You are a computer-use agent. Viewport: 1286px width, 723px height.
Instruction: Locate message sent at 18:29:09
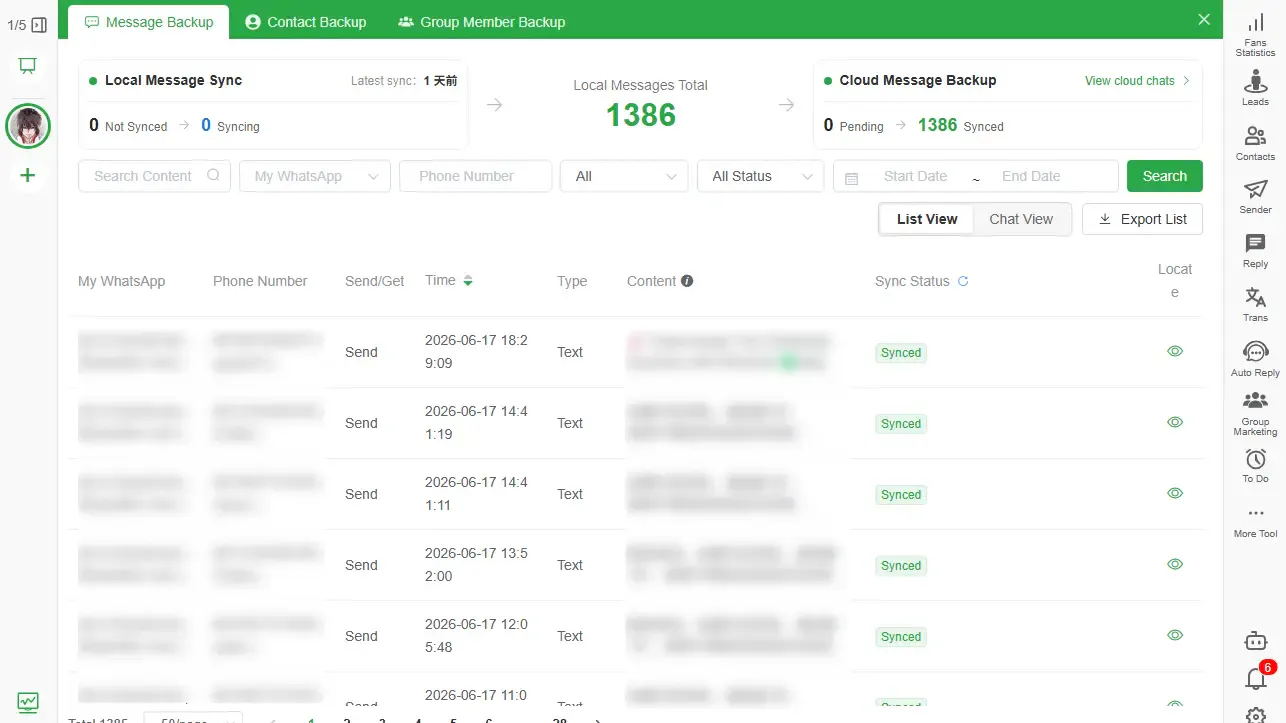click(x=1175, y=351)
